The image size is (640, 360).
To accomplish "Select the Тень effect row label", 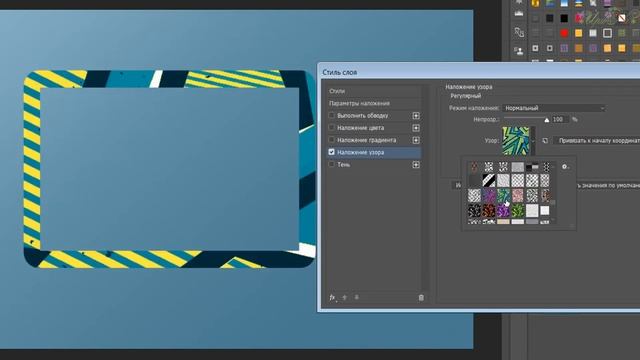I will click(x=344, y=164).
